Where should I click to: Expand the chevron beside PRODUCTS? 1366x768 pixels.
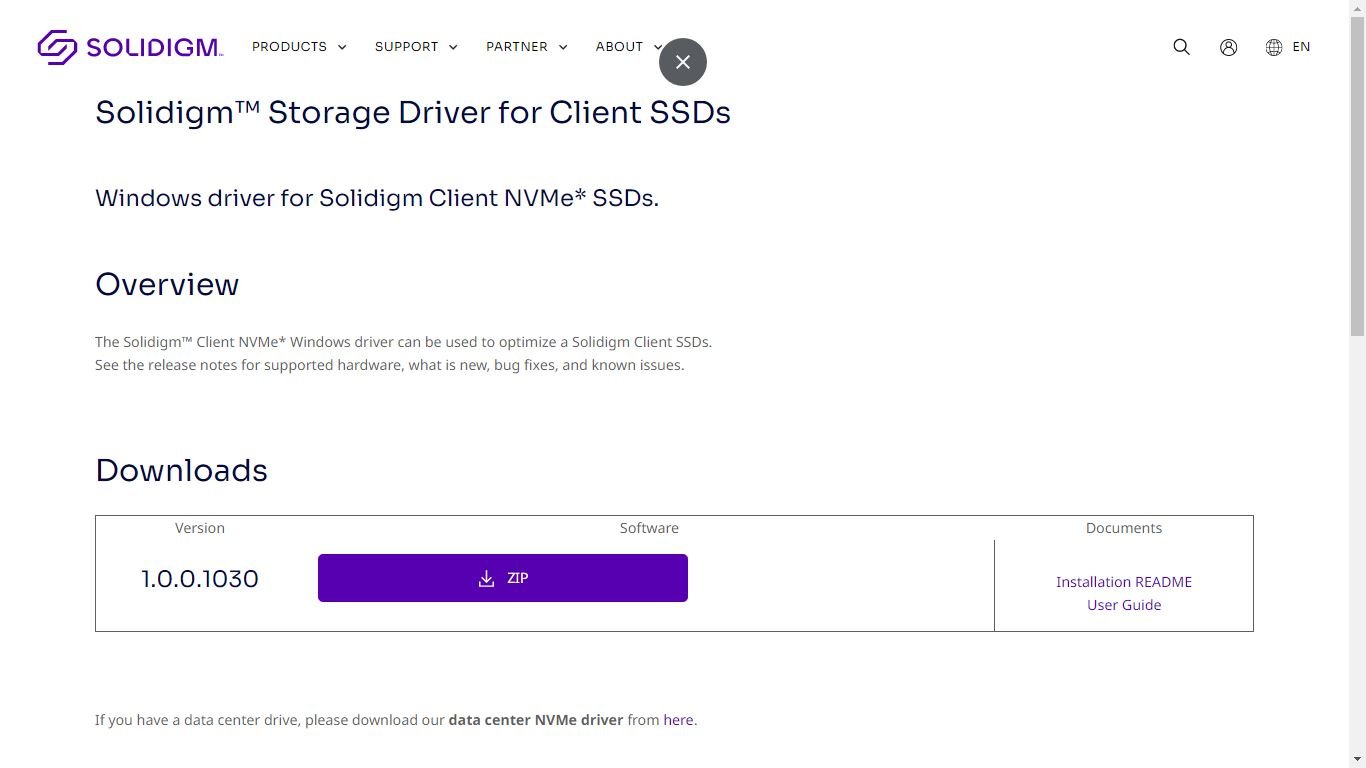point(342,47)
